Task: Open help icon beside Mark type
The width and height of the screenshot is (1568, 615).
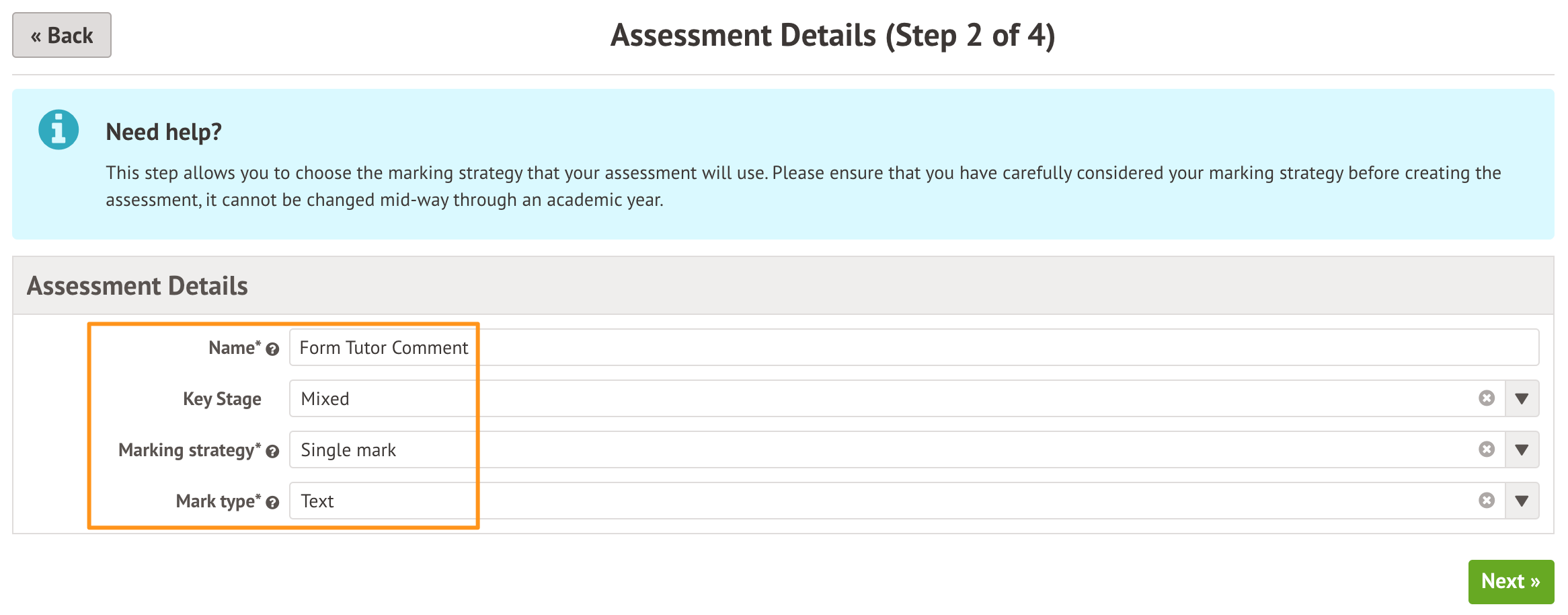Action: [x=272, y=503]
